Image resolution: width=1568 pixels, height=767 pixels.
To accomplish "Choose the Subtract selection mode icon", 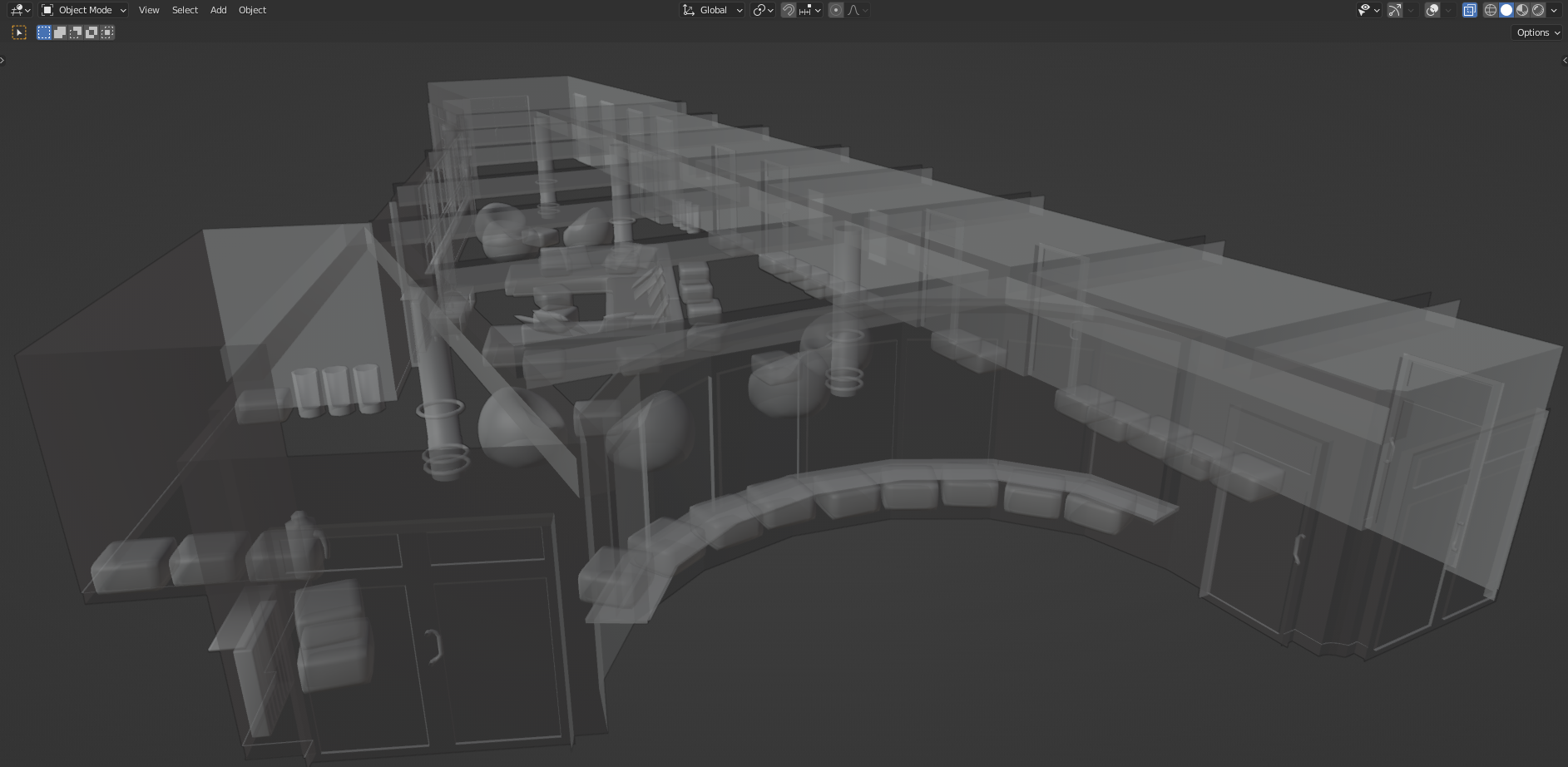I will click(76, 32).
